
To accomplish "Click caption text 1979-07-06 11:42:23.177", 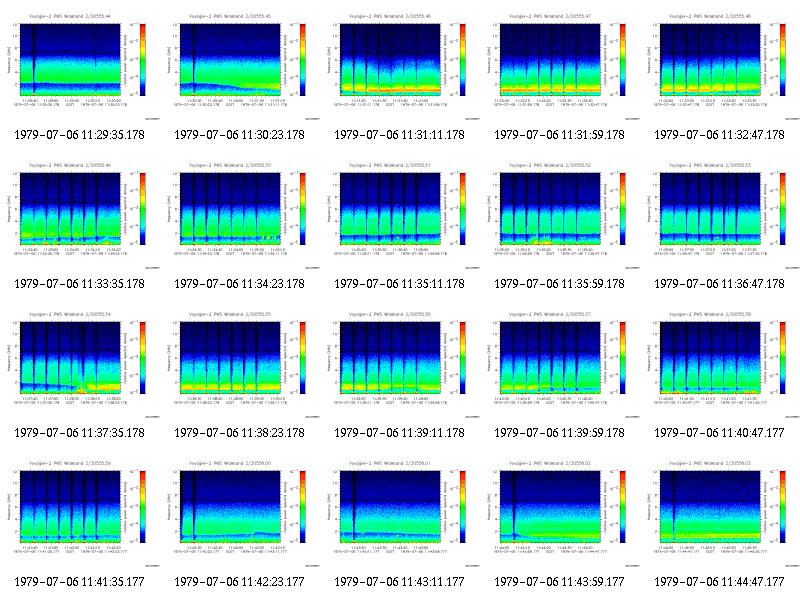I will click(x=240, y=582).
